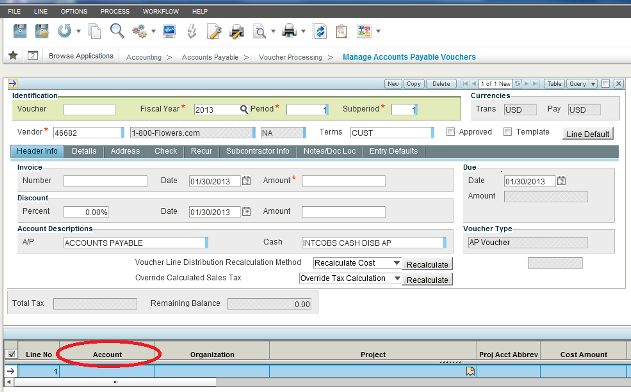Open the Due Date calendar picker
Image resolution: width=631 pixels, height=392 pixels.
pos(561,181)
